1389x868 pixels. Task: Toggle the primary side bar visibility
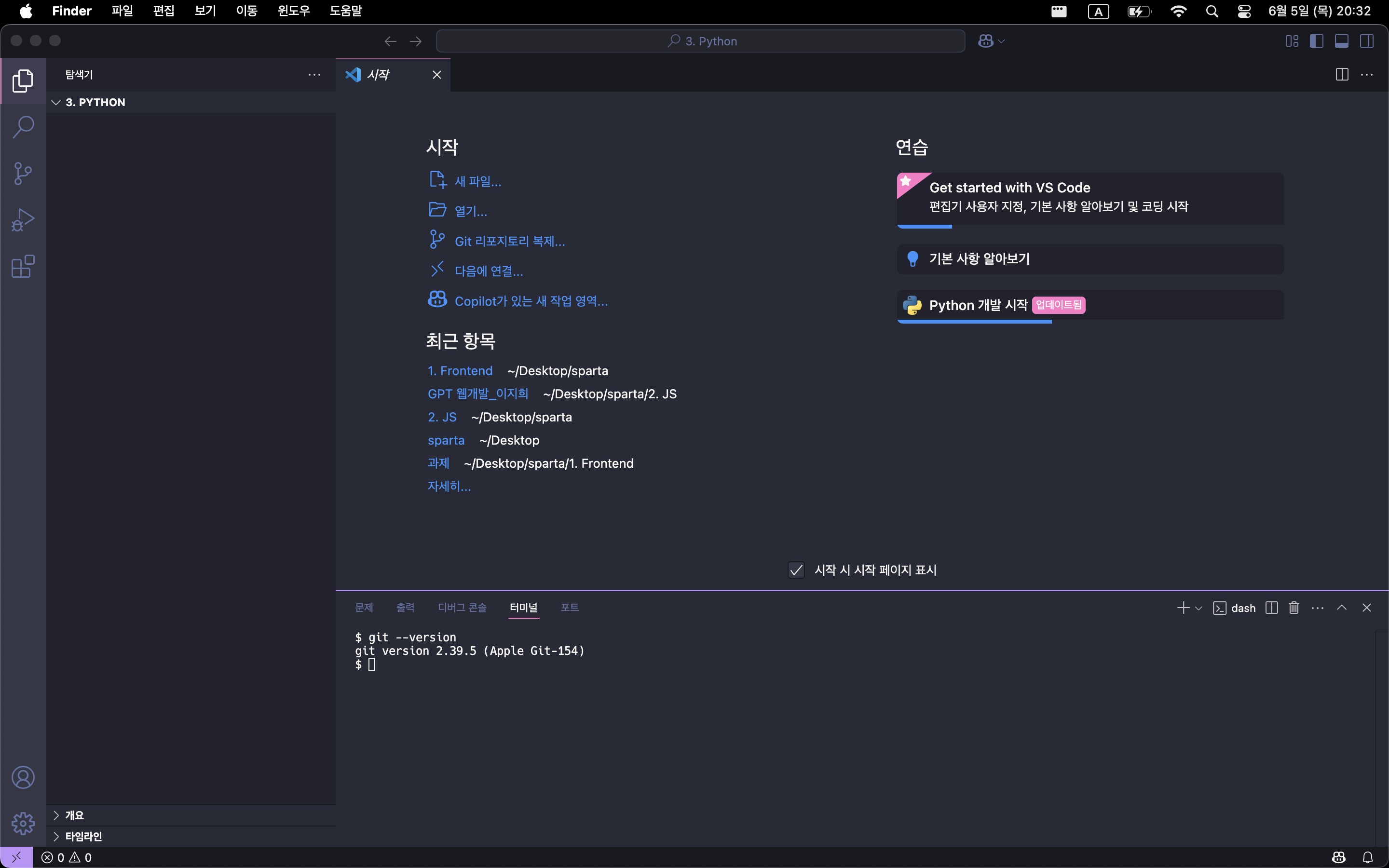point(1317,41)
